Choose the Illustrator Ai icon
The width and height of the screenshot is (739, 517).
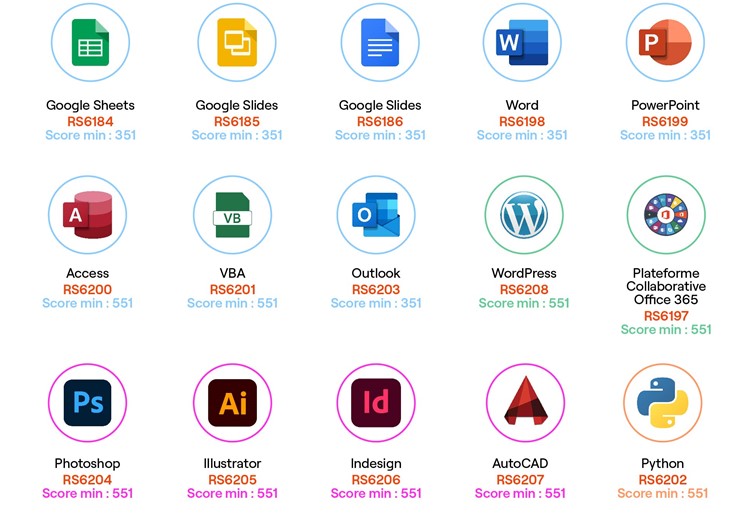pos(232,402)
